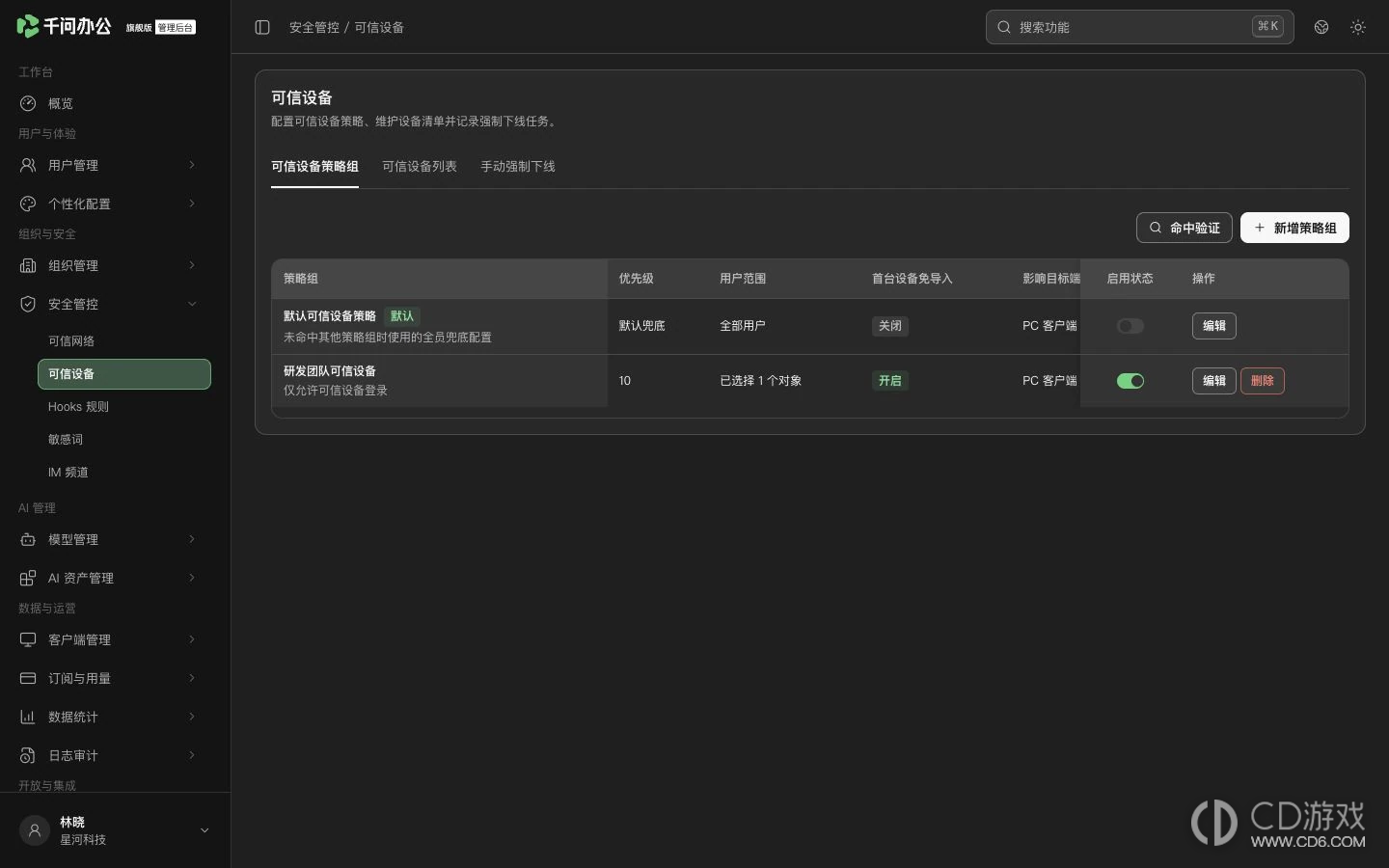Click the 模型管理 robot icon
Viewport: 1389px width, 868px height.
point(28,539)
